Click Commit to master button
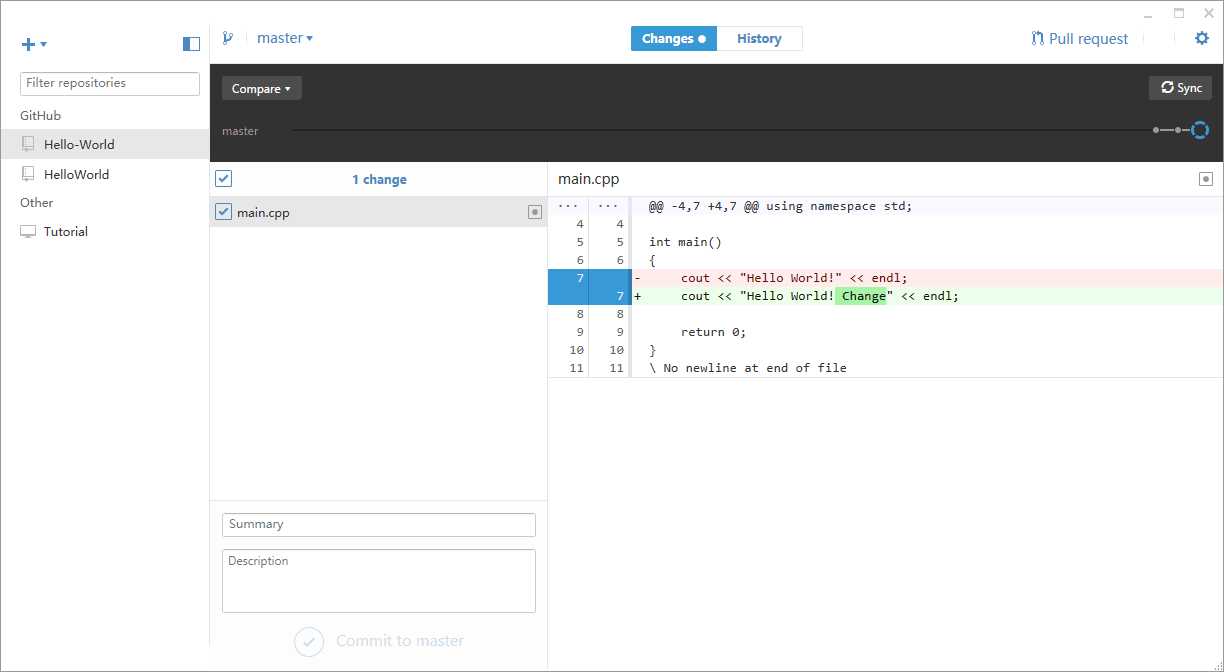This screenshot has height=672, width=1224. (379, 641)
